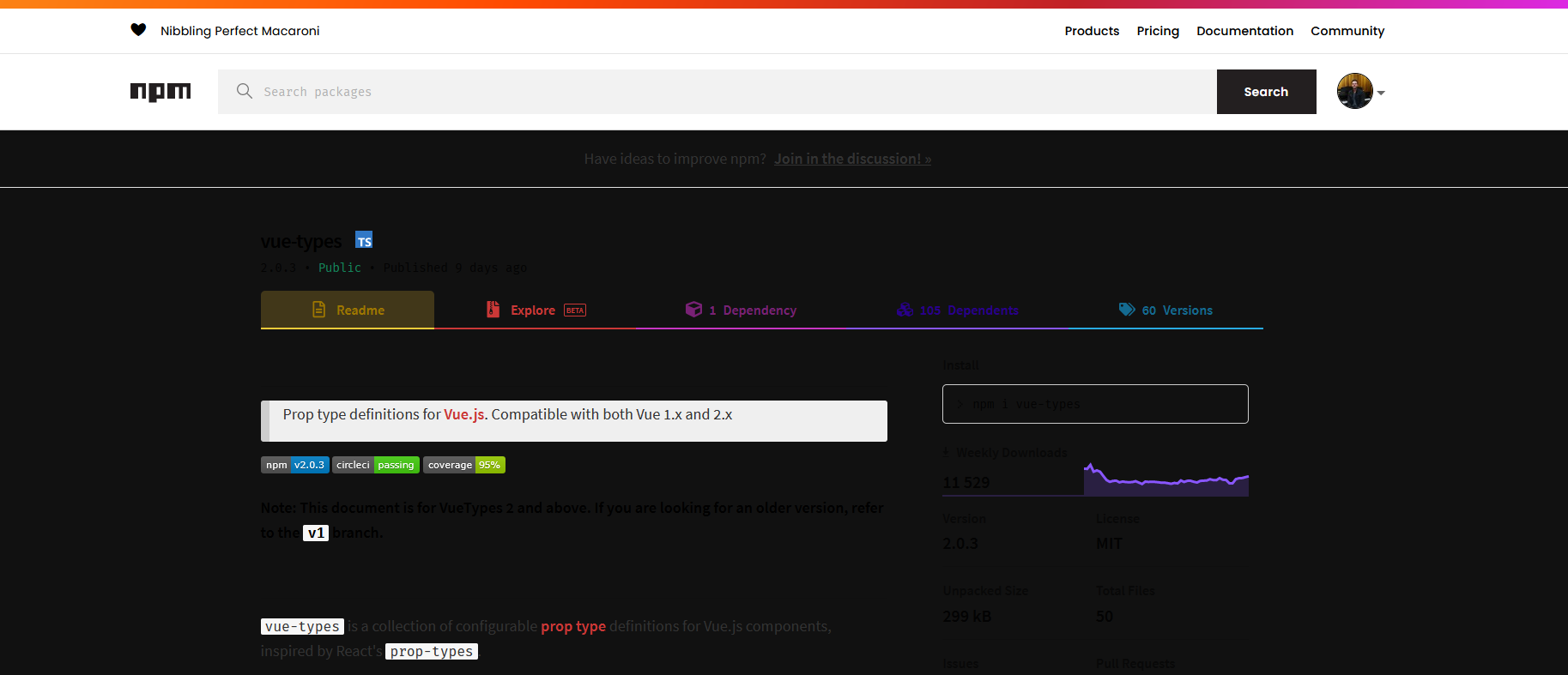Click the Versions tags icon
1568x675 pixels.
pos(1127,310)
